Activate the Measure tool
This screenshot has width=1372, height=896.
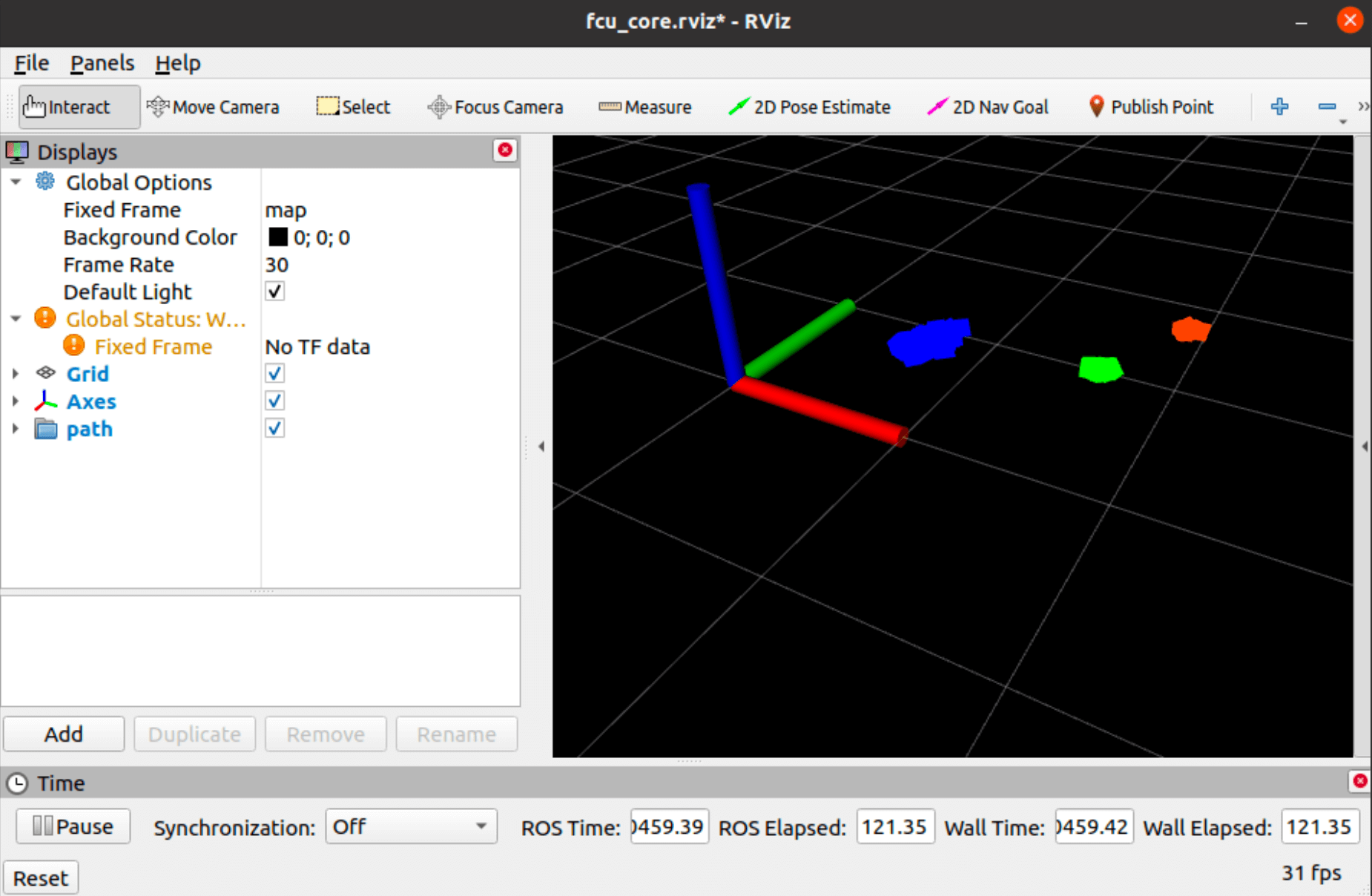pos(645,108)
